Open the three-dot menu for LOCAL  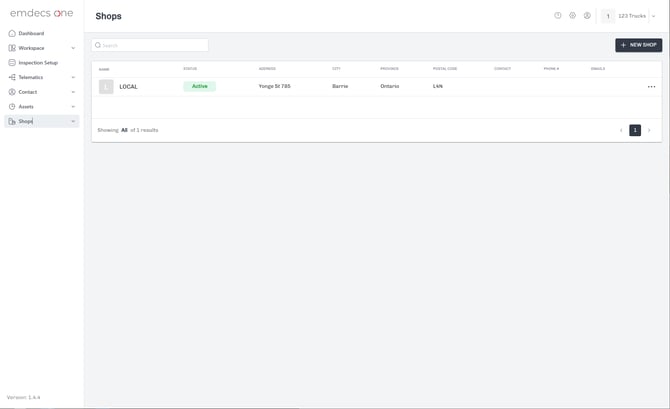click(x=651, y=87)
